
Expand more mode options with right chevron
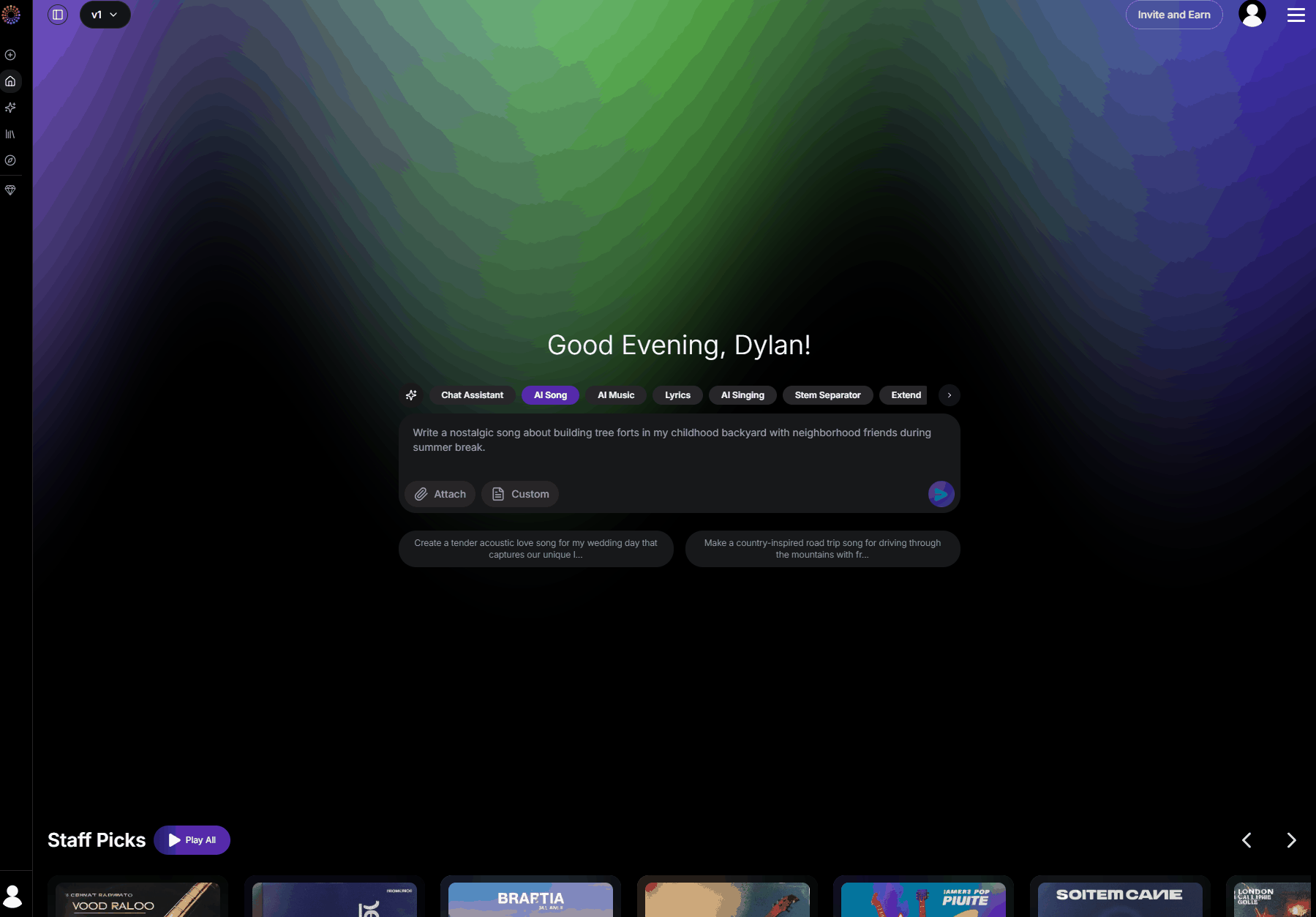pos(949,395)
